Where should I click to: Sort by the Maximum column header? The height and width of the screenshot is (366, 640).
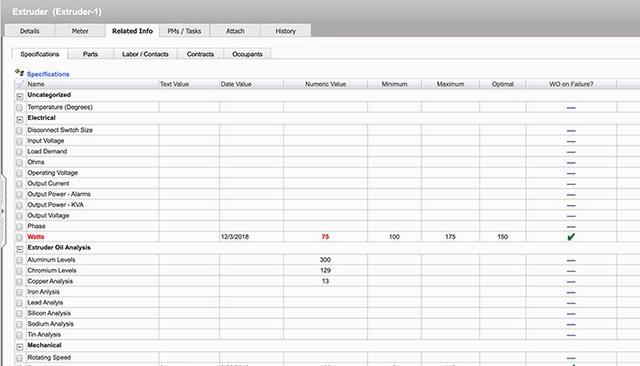450,84
